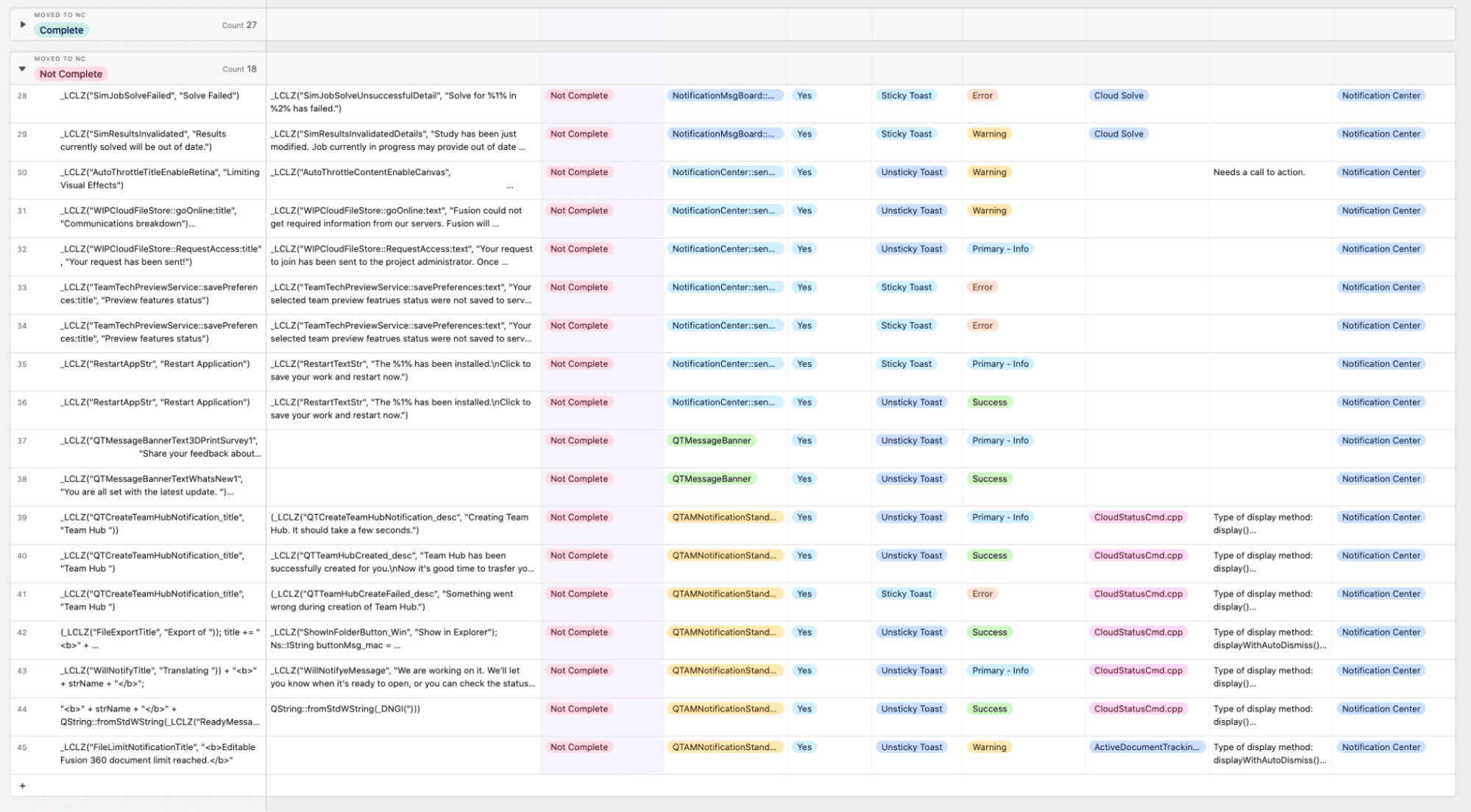Click the Error tag in row 41
Image resolution: width=1471 pixels, height=812 pixels.
click(982, 594)
